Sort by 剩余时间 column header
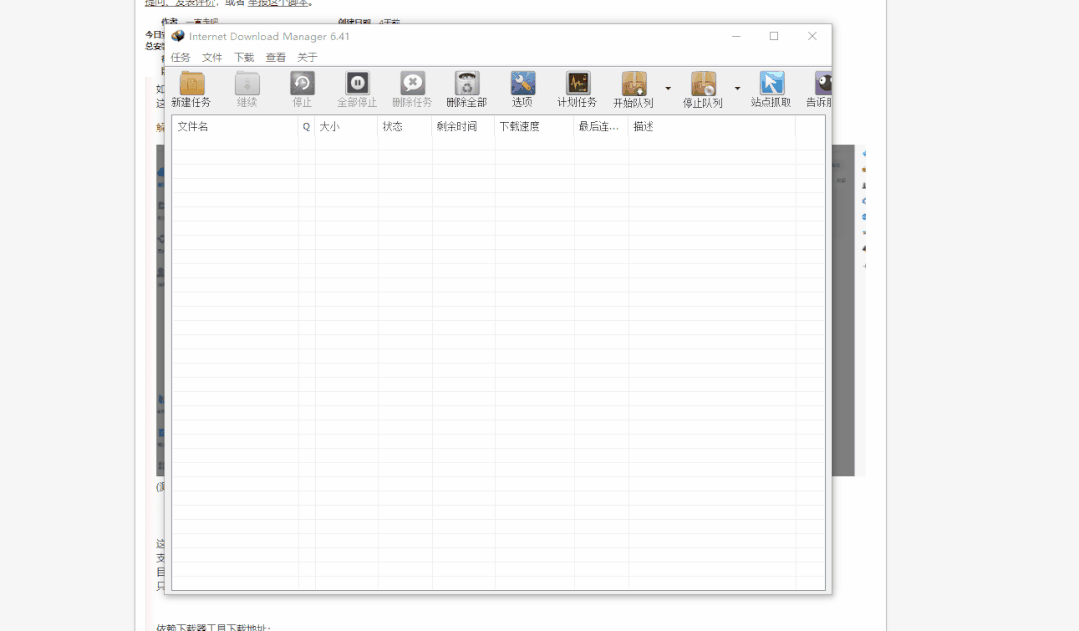 coord(463,127)
